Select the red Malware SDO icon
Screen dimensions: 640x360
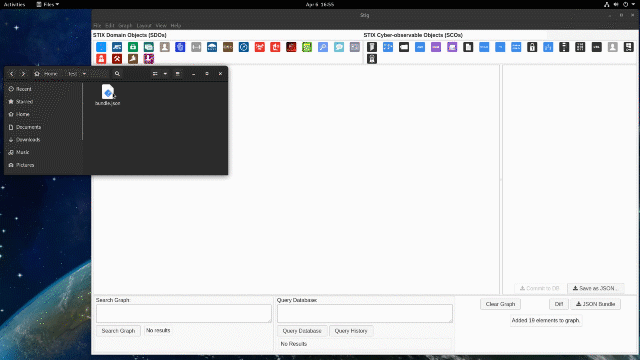(x=260, y=47)
